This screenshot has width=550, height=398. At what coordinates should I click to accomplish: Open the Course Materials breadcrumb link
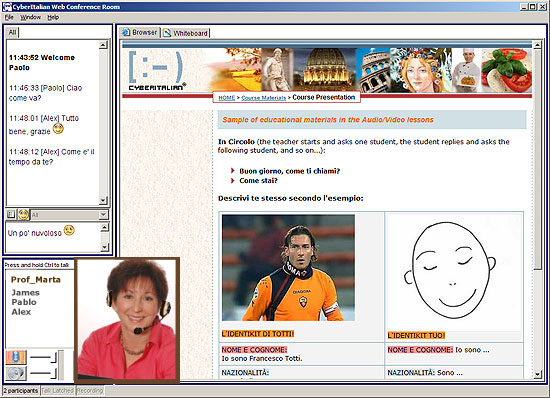pyautogui.click(x=263, y=98)
